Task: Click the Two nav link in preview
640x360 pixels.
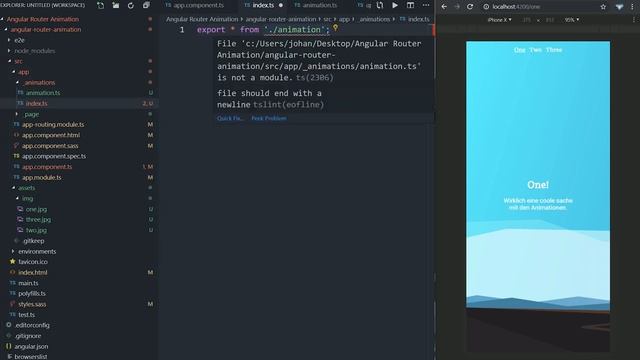Action: point(536,50)
